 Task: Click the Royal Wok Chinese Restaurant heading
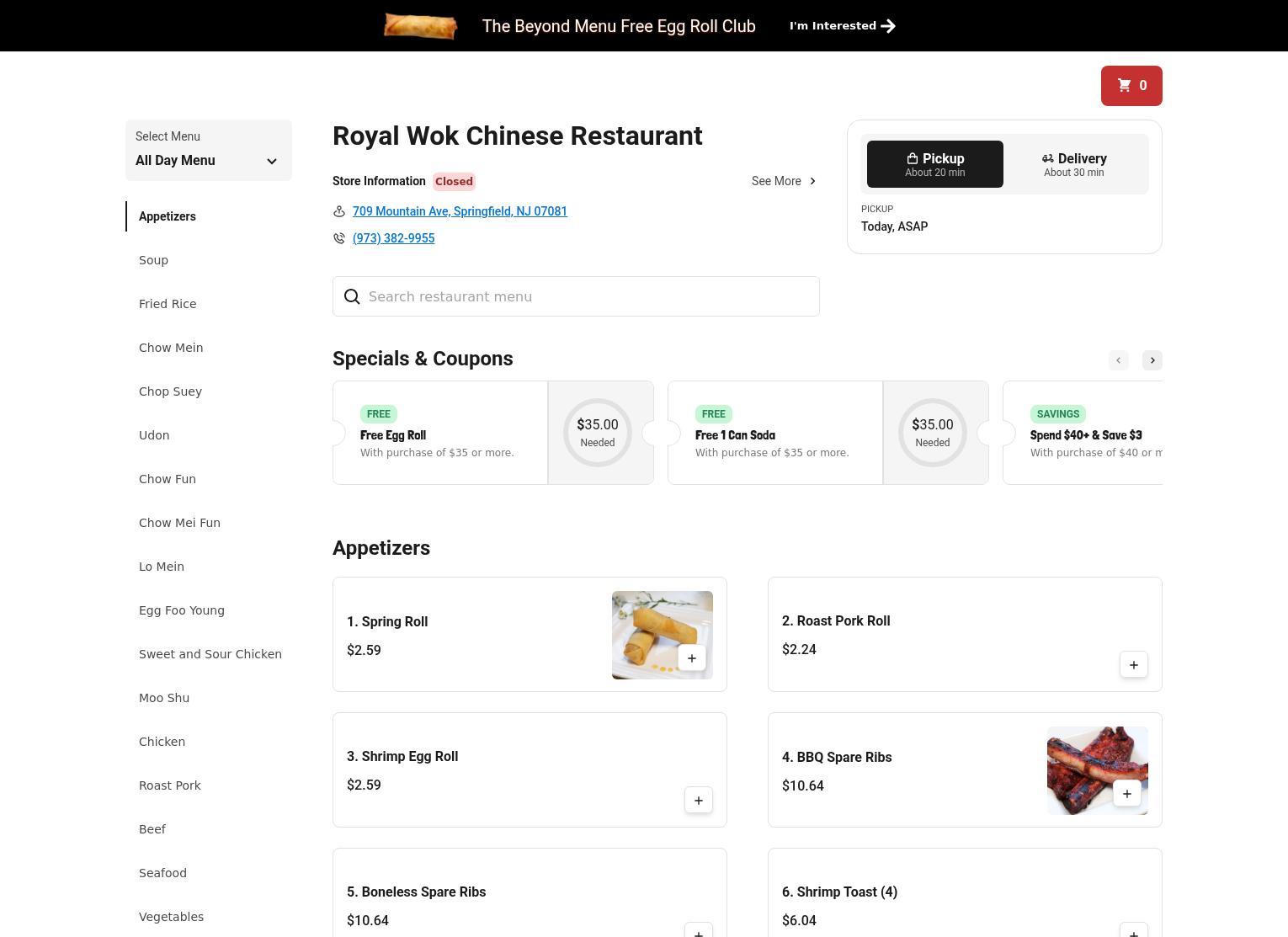(518, 136)
